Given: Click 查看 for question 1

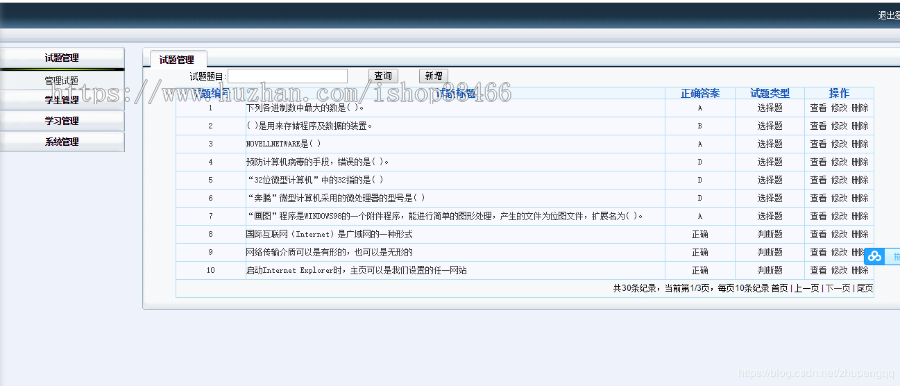Looking at the screenshot, I should pos(818,107).
